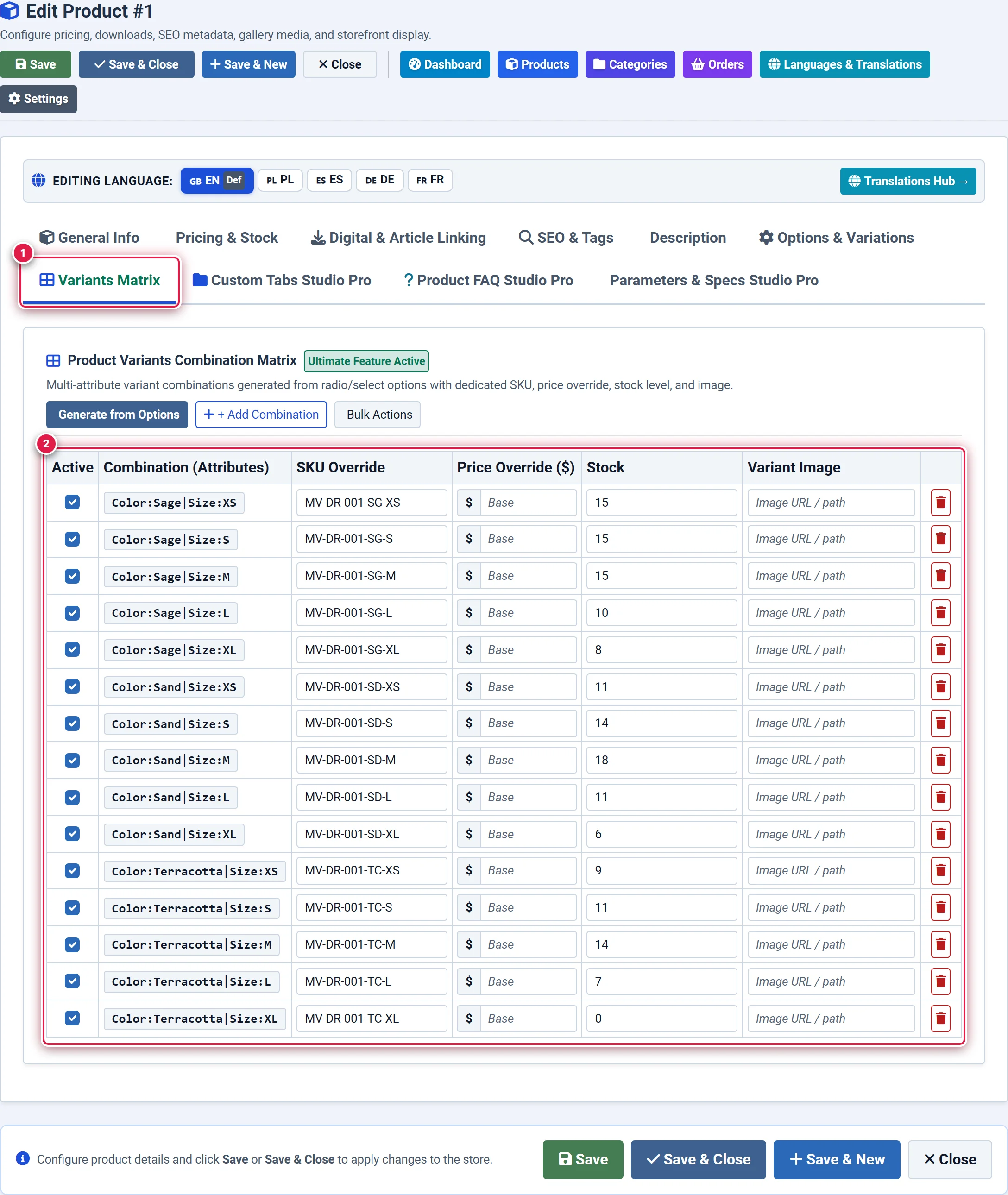This screenshot has width=1008, height=1195.
Task: Delete the Color:Terracotta|Size:M variant row
Action: coord(940,944)
